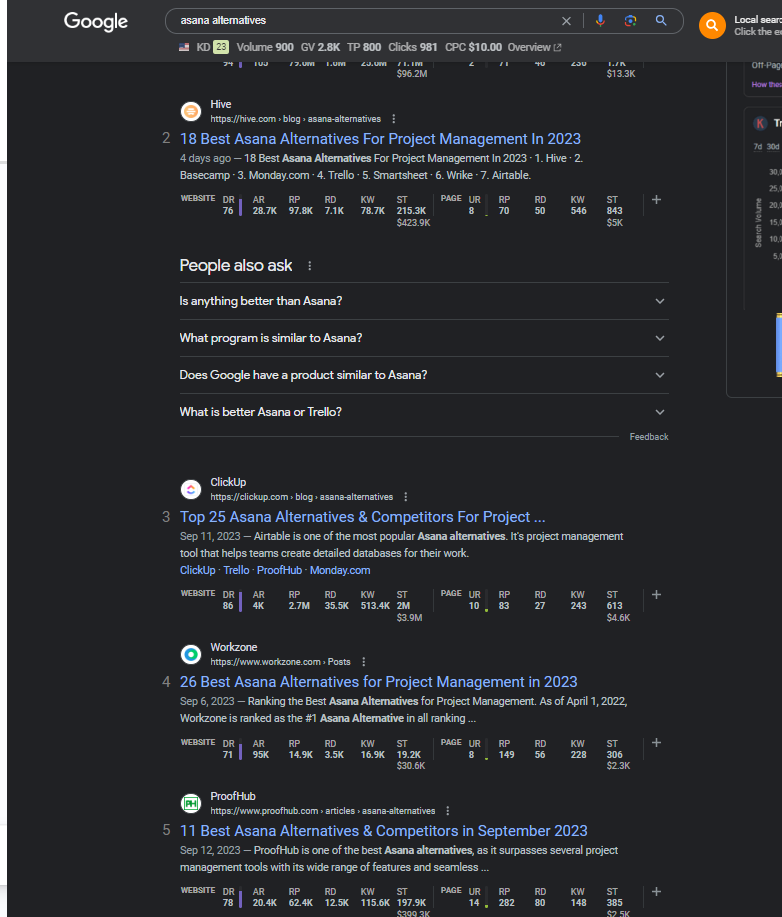
Task: Click plus icon in ProofHub metrics row
Action: point(656,892)
